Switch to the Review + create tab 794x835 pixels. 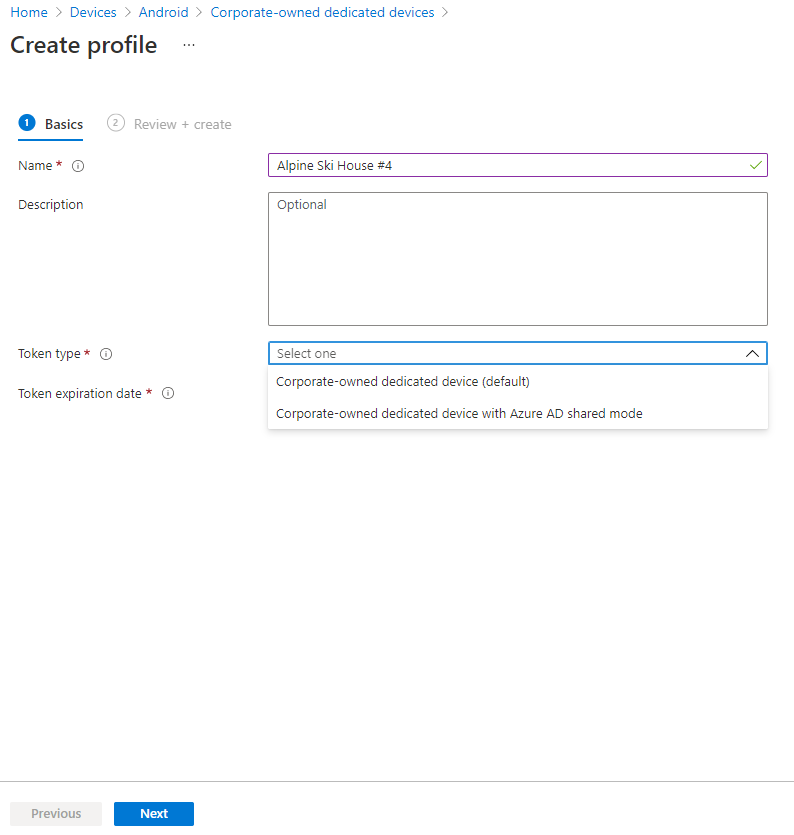click(183, 123)
